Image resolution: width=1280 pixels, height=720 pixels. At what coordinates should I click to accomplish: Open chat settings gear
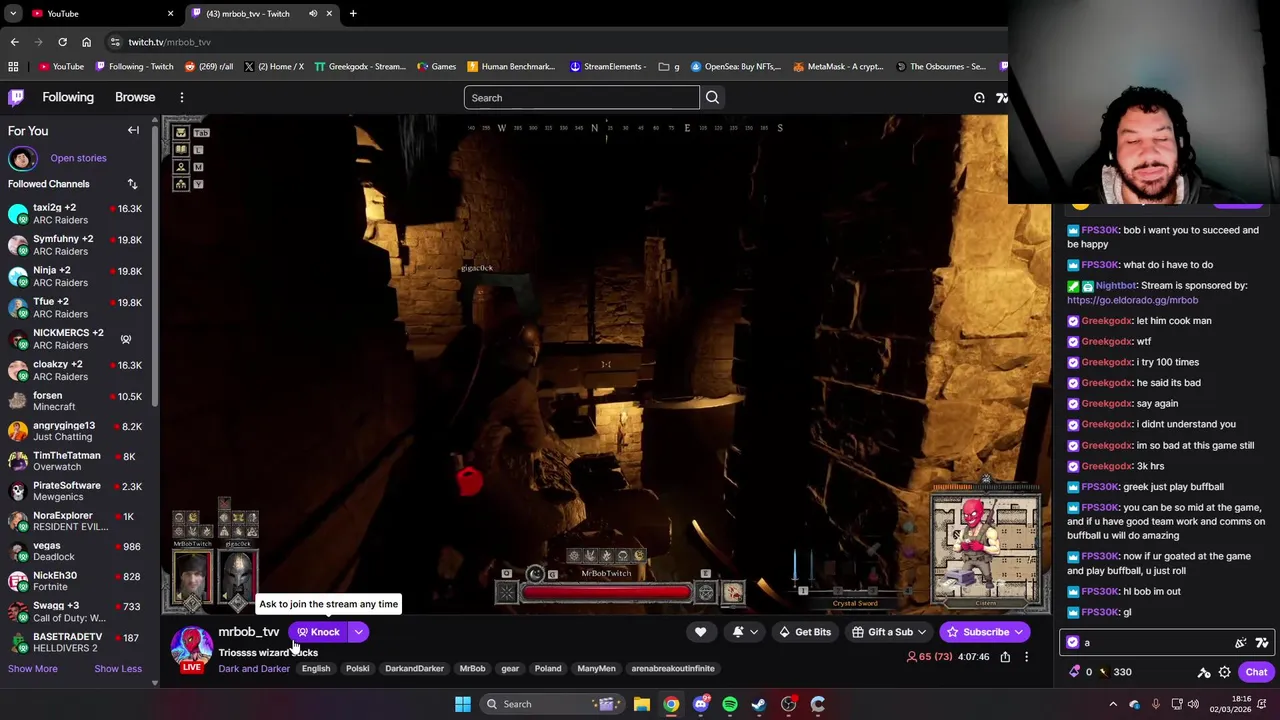tap(1224, 672)
